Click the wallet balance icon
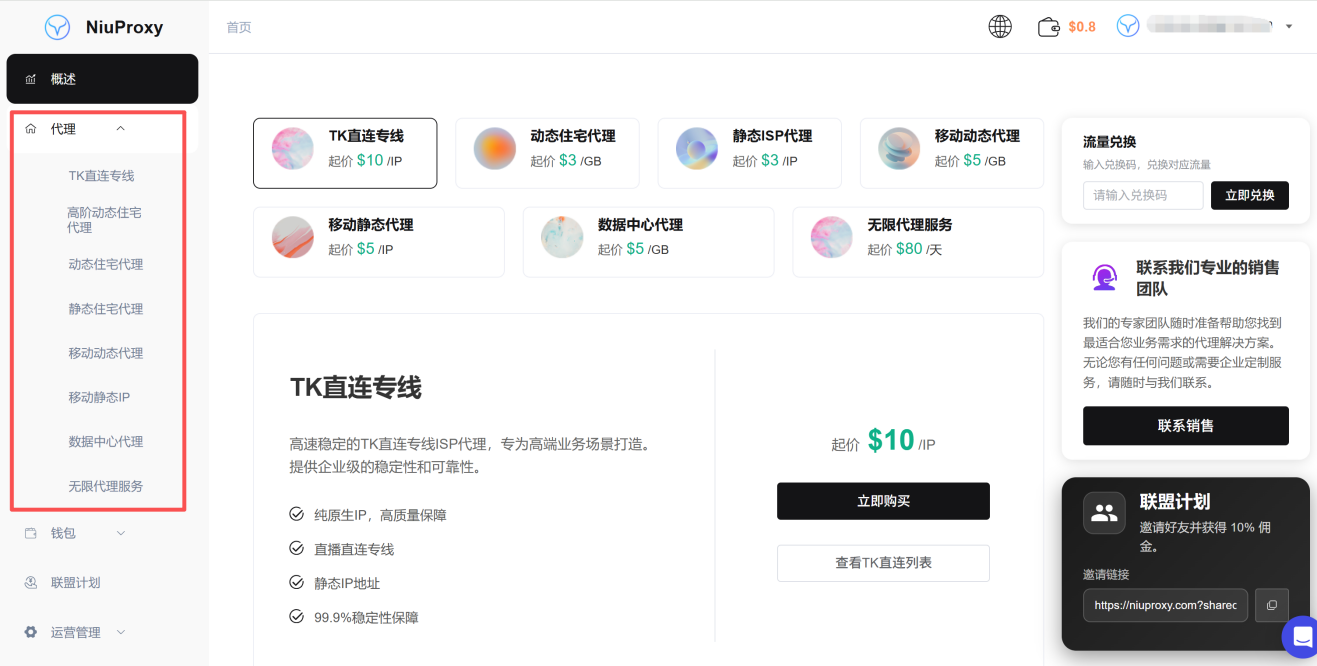Viewport: 1317px width, 666px height. [1049, 27]
